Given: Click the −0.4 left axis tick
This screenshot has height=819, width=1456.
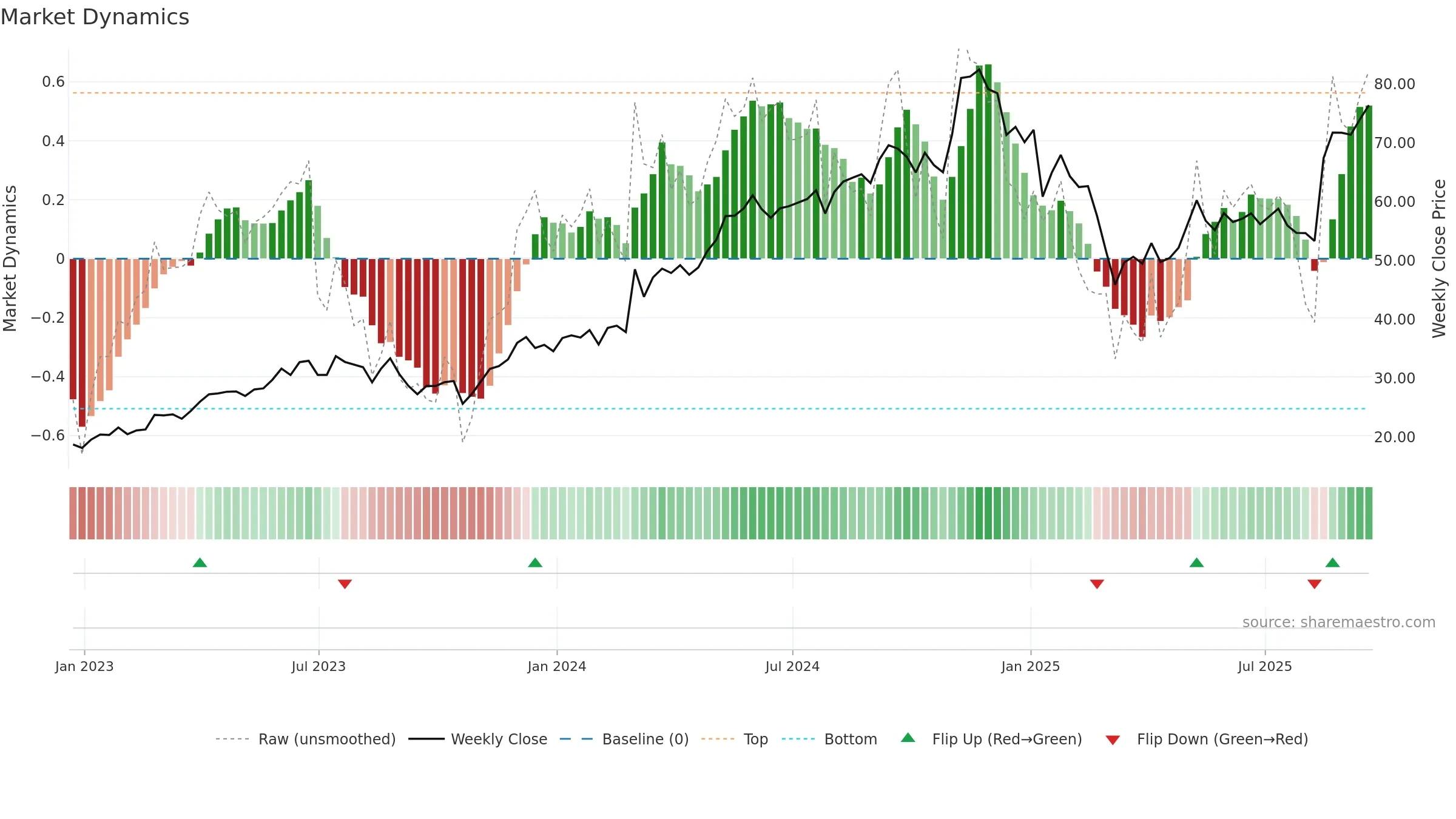Looking at the screenshot, I should (48, 376).
